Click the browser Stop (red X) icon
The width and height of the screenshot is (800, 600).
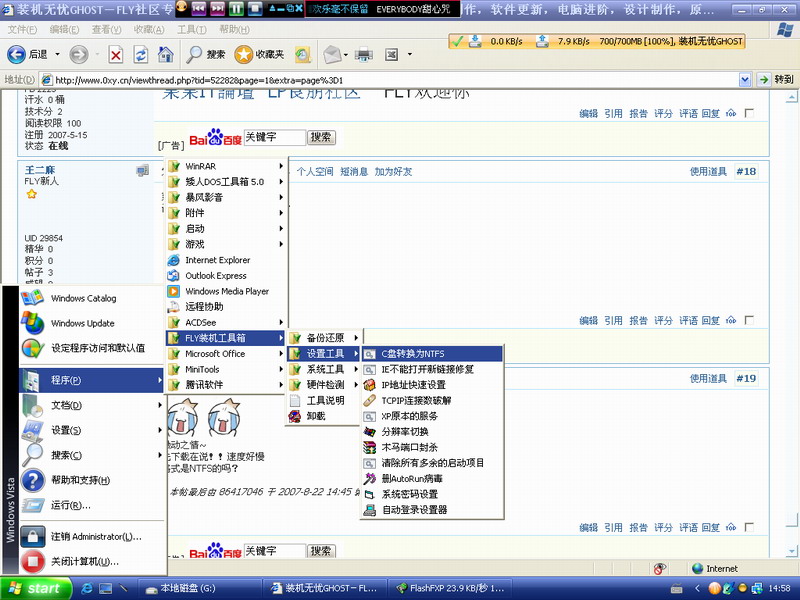116,55
